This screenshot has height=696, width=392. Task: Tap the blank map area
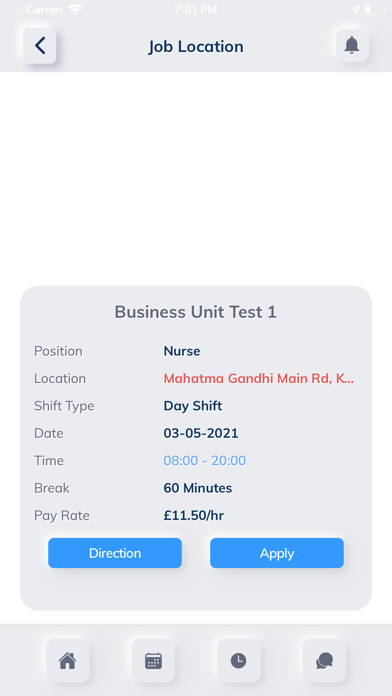[x=196, y=178]
